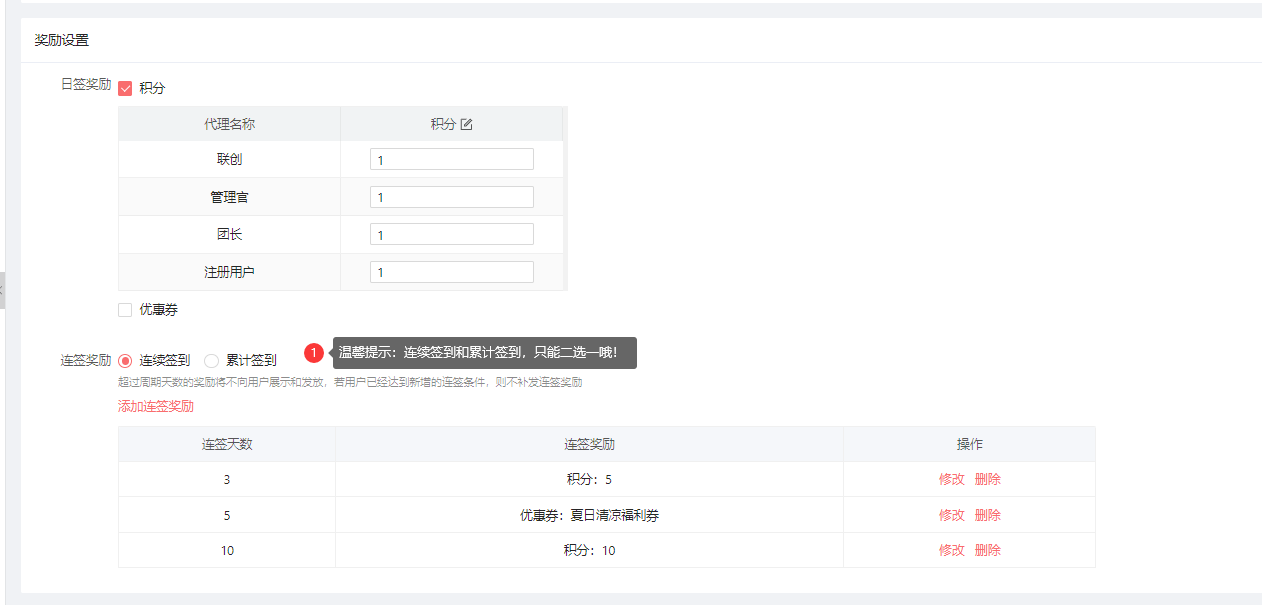This screenshot has height=605, width=1262.
Task: Focus the 联创 points input field
Action: 451,159
